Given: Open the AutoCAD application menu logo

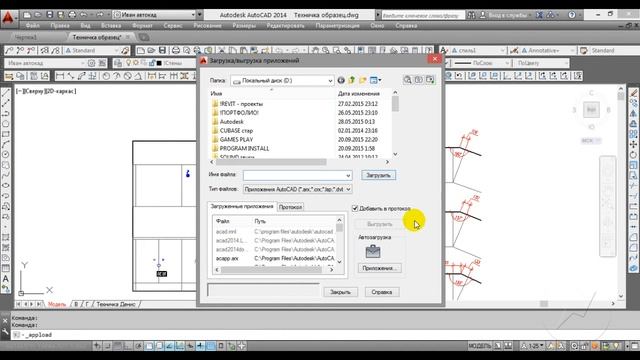Looking at the screenshot, I should pyautogui.click(x=8, y=17).
